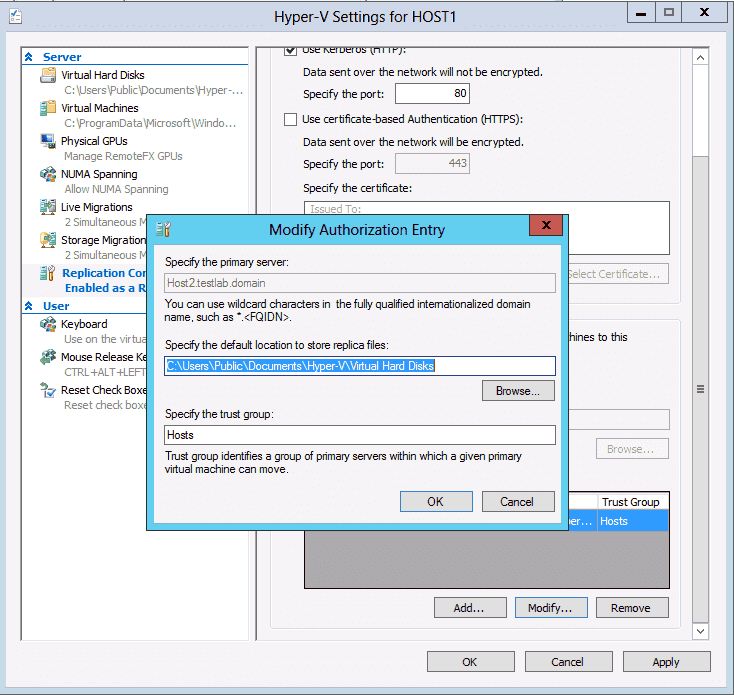
Task: Click the disabled Browse... button behind dialog
Action: (632, 449)
